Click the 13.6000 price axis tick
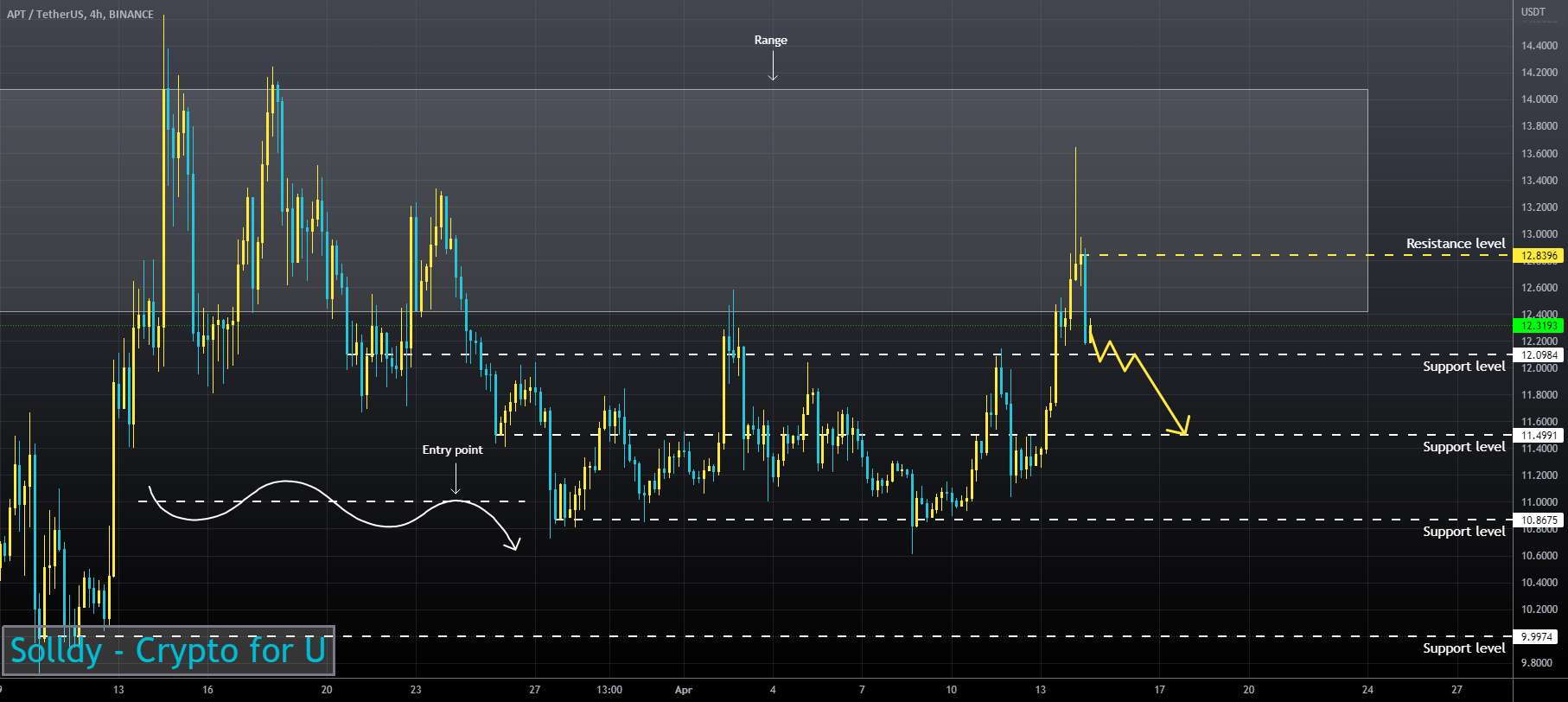The width and height of the screenshot is (1568, 702). [x=1539, y=154]
